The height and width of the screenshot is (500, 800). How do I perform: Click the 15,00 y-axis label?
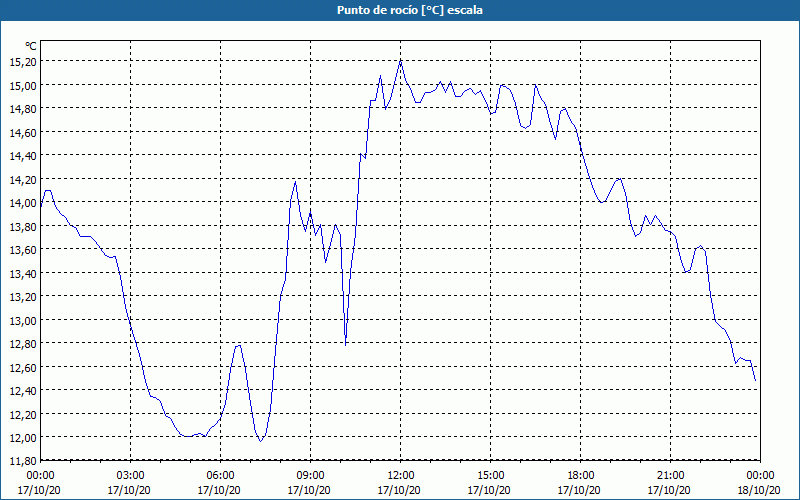(x=23, y=85)
